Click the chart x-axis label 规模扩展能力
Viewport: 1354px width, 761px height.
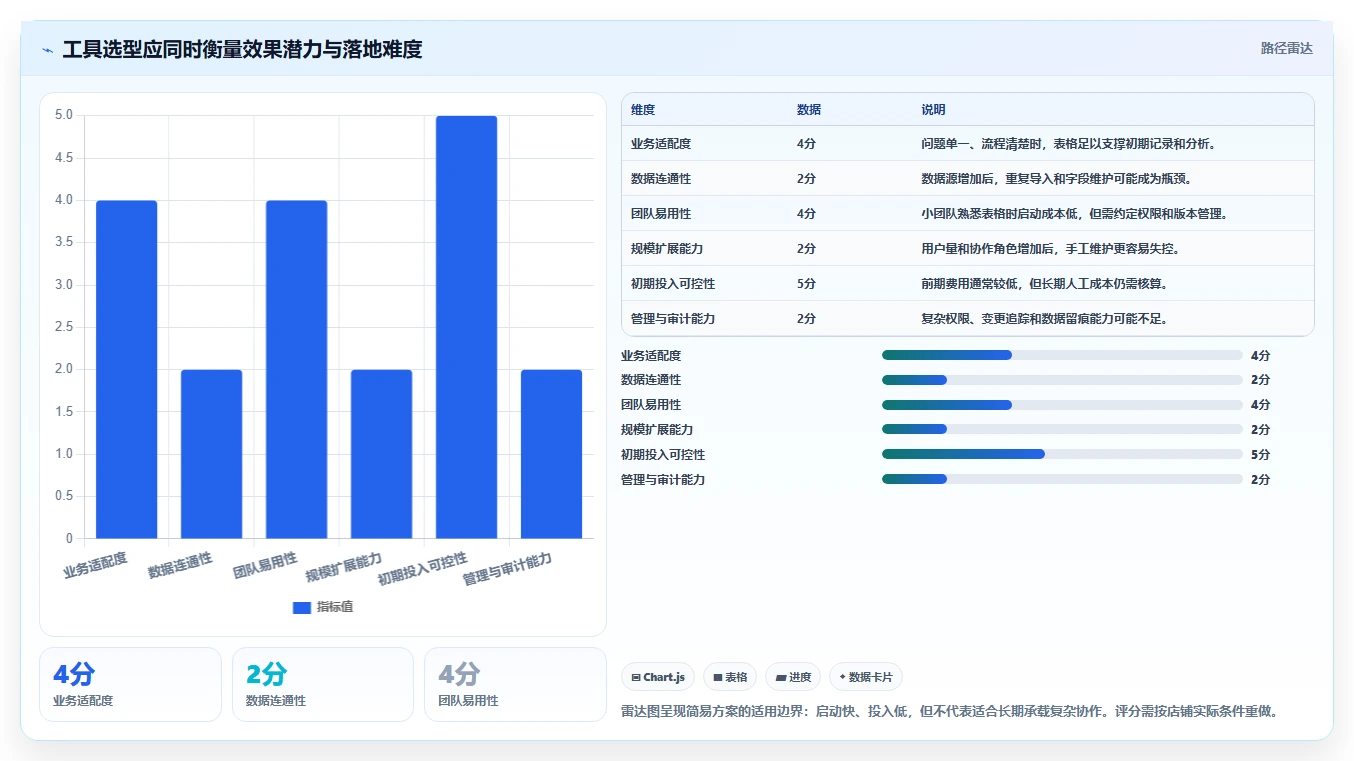tap(344, 567)
